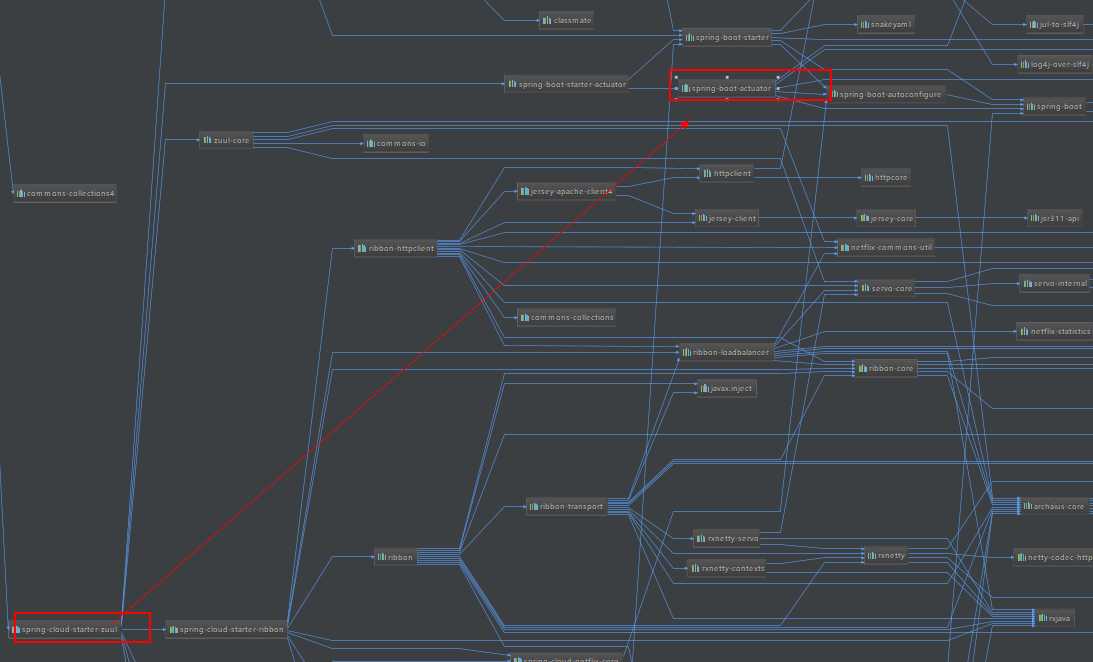Click the jsr311-api library icon
Viewport: 1093px width, 662px height.
pyautogui.click(x=1034, y=218)
